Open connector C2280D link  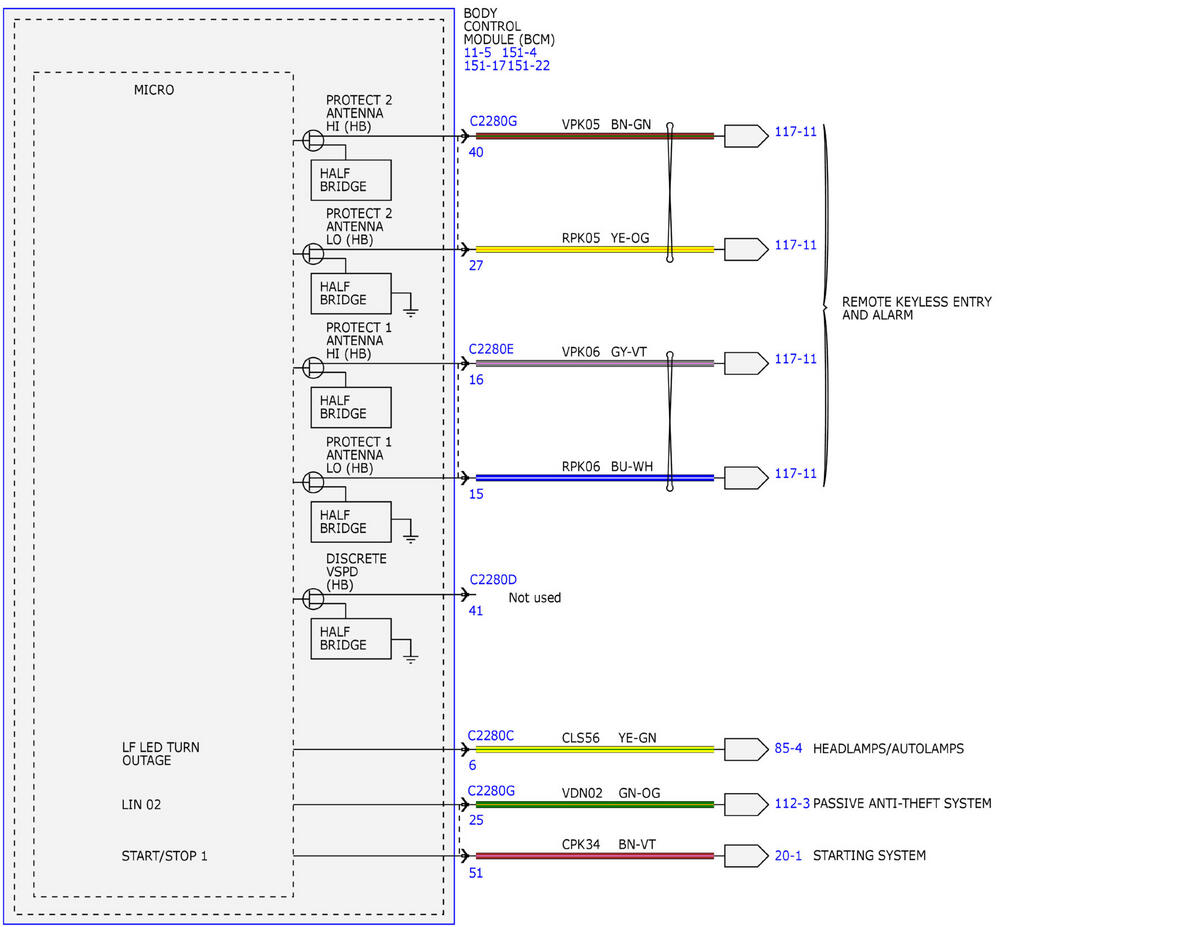click(x=493, y=580)
